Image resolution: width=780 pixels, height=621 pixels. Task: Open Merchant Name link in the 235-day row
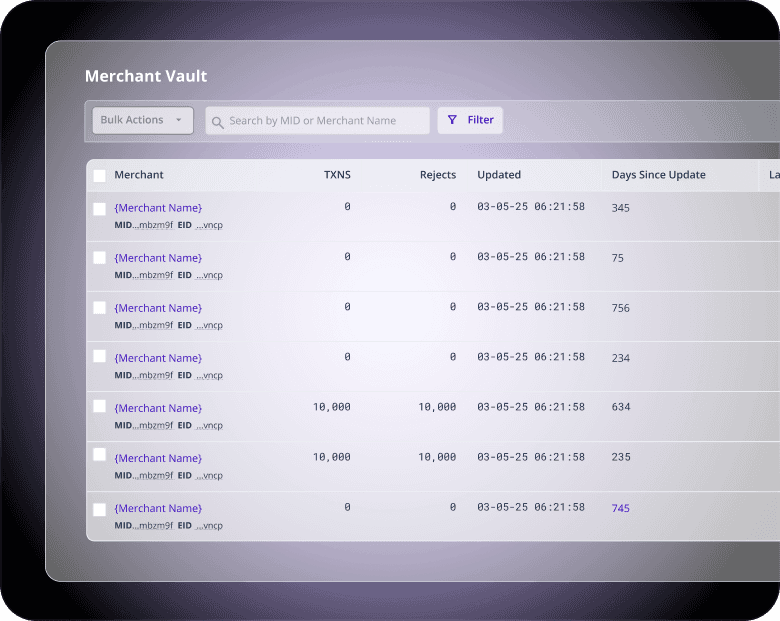(x=158, y=458)
